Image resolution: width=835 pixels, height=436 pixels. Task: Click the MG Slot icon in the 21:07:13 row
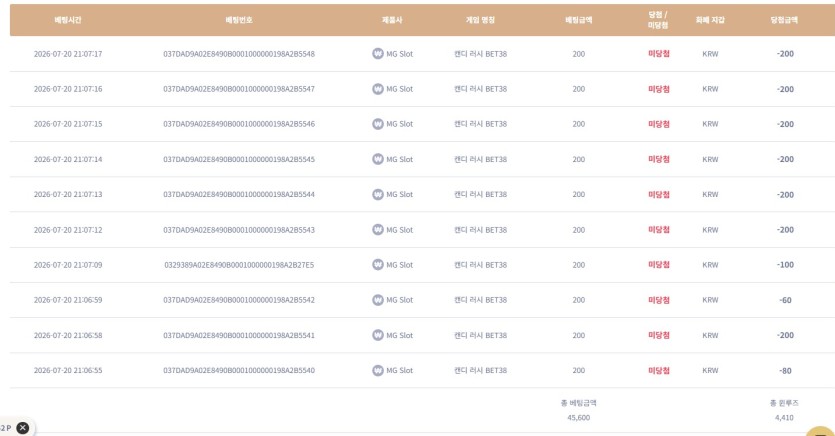(x=378, y=194)
